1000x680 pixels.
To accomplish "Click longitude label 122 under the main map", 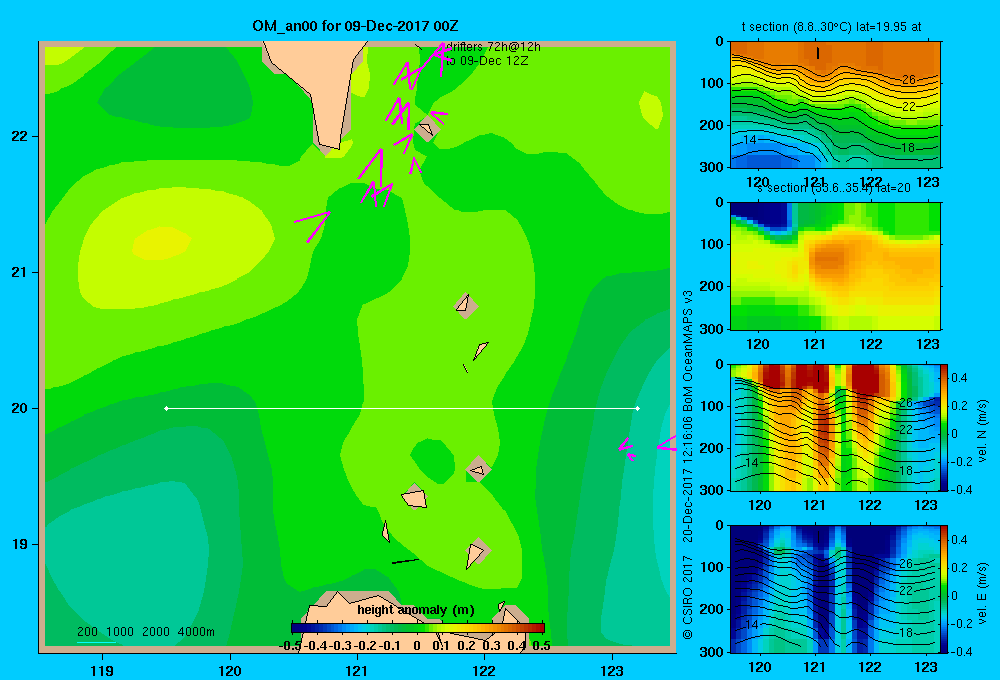I will coord(484,670).
